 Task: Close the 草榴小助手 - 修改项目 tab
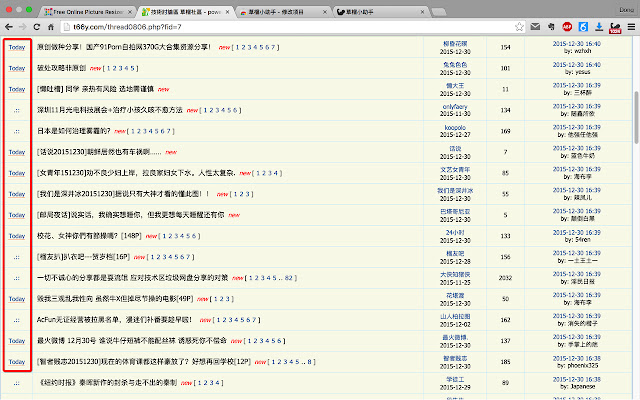[325, 12]
